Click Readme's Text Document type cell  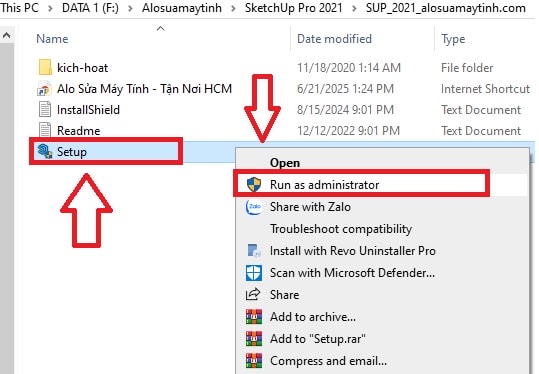click(x=481, y=131)
